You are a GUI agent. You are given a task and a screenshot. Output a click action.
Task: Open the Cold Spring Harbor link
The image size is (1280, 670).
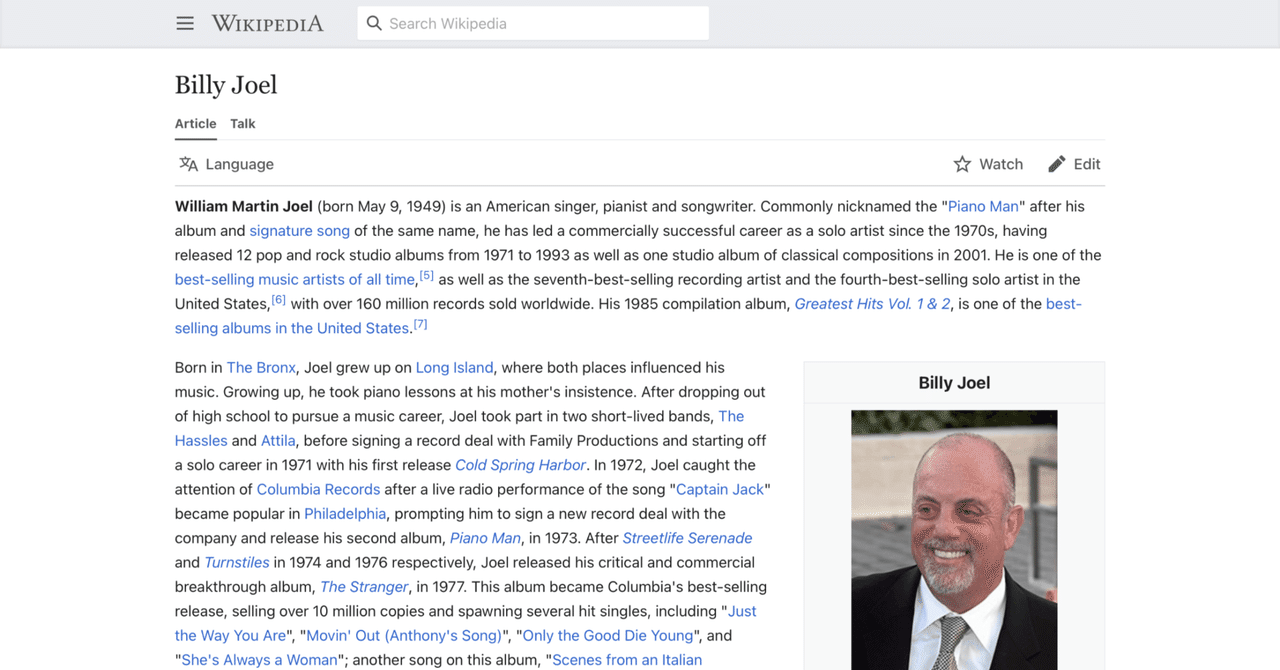click(x=521, y=465)
